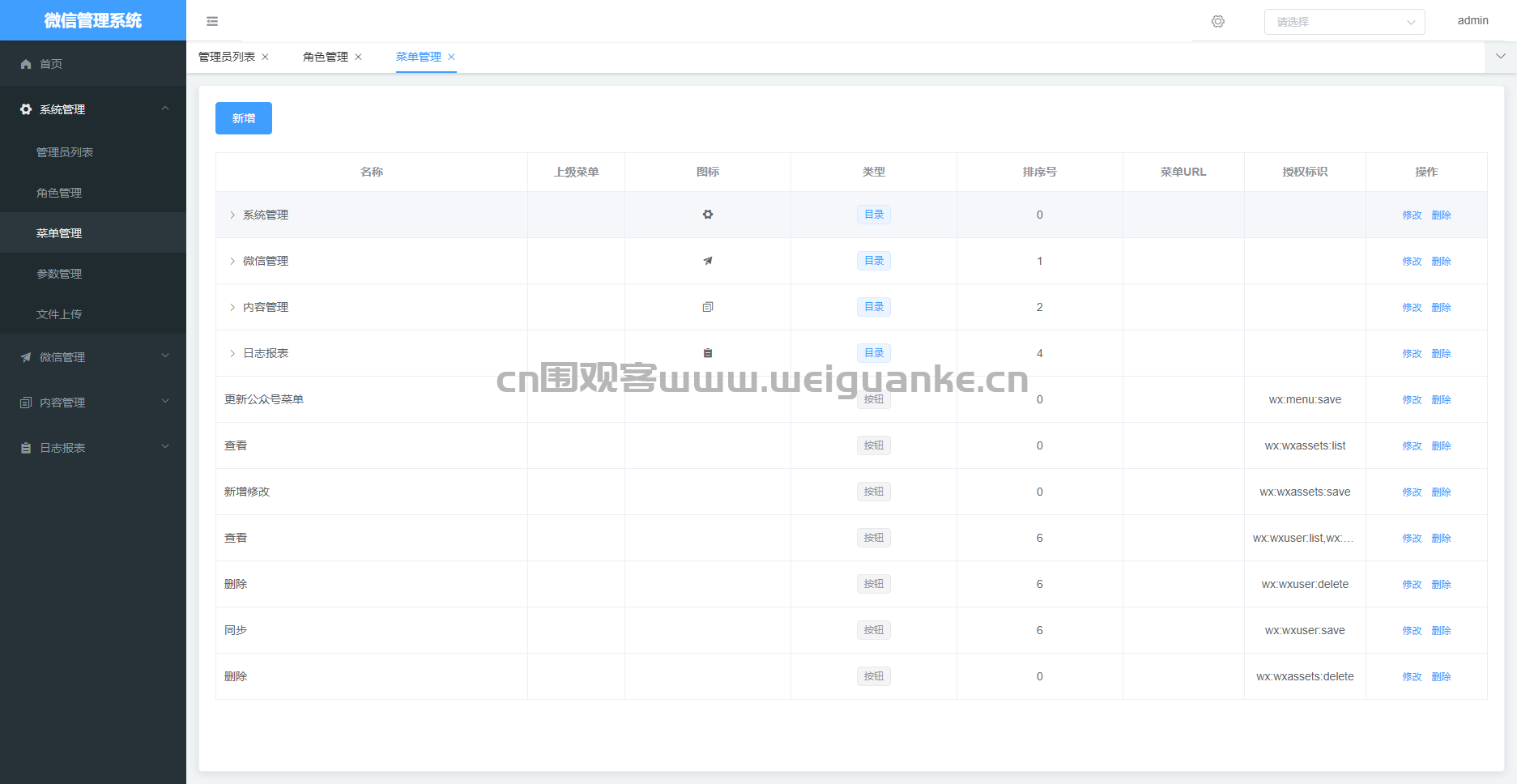The width and height of the screenshot is (1517, 784).
Task: Click the copy icon in 内容管理 table row
Action: click(x=708, y=307)
